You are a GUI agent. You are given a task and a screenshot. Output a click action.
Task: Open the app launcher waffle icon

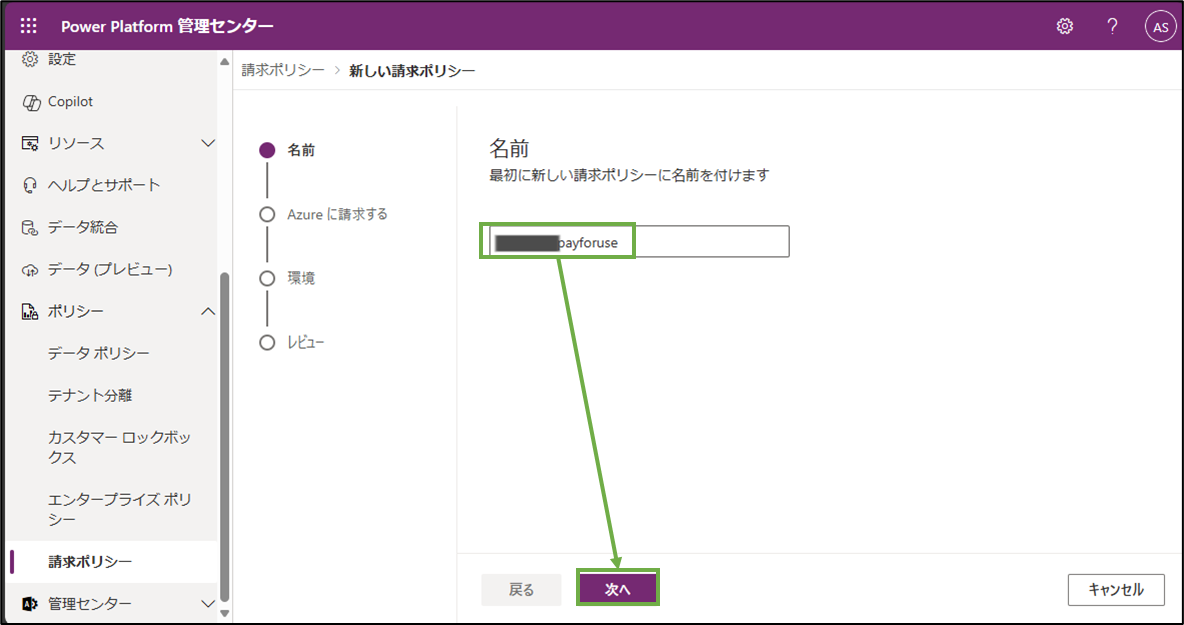[x=29, y=26]
